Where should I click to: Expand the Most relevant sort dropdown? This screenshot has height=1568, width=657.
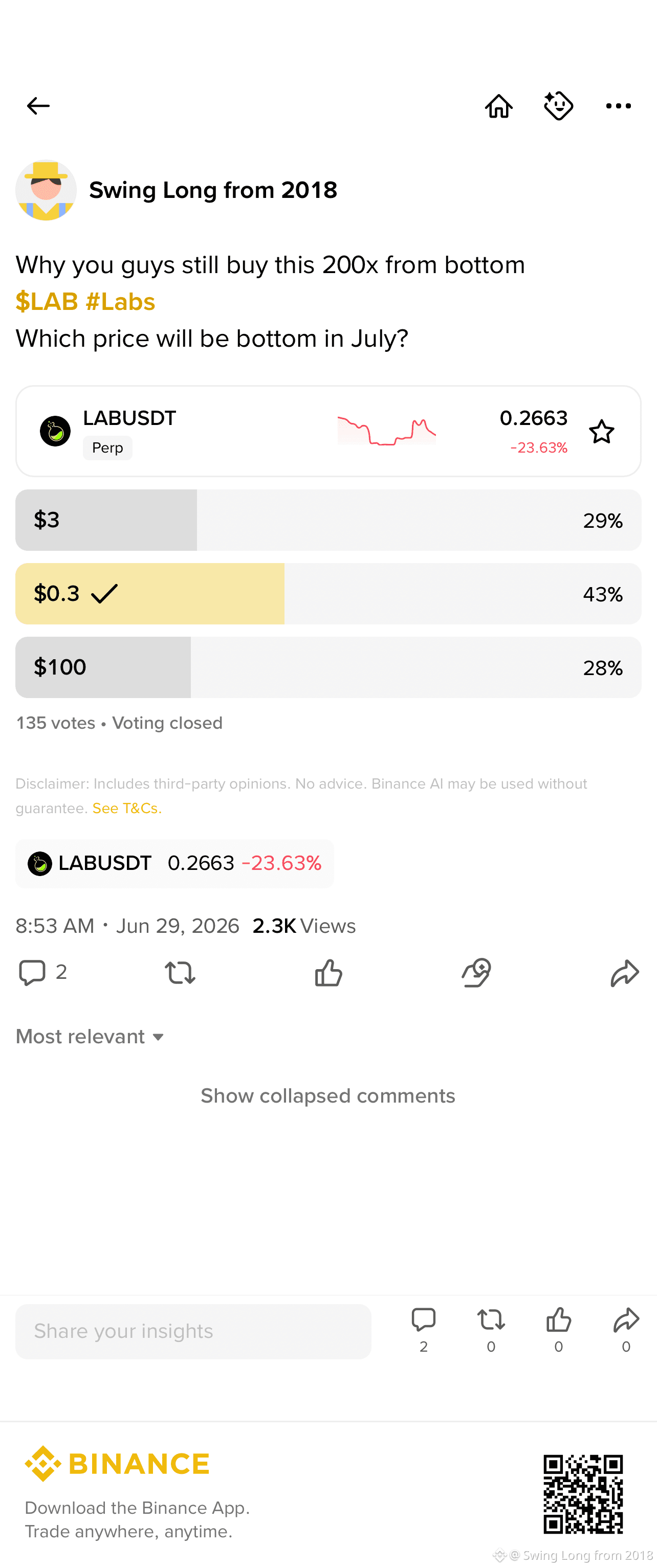pyautogui.click(x=90, y=1036)
